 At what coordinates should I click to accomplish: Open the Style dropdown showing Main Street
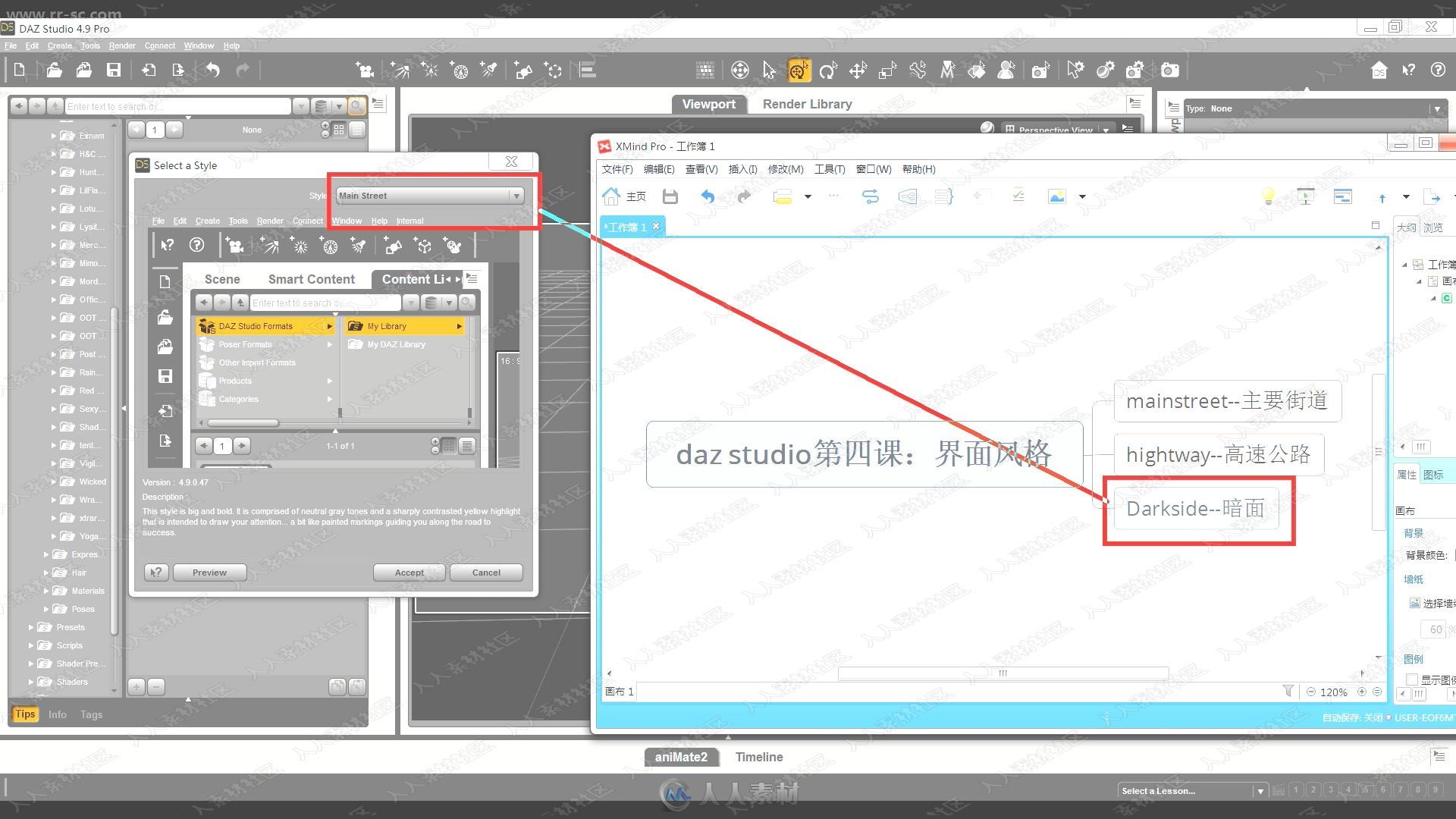click(x=430, y=196)
